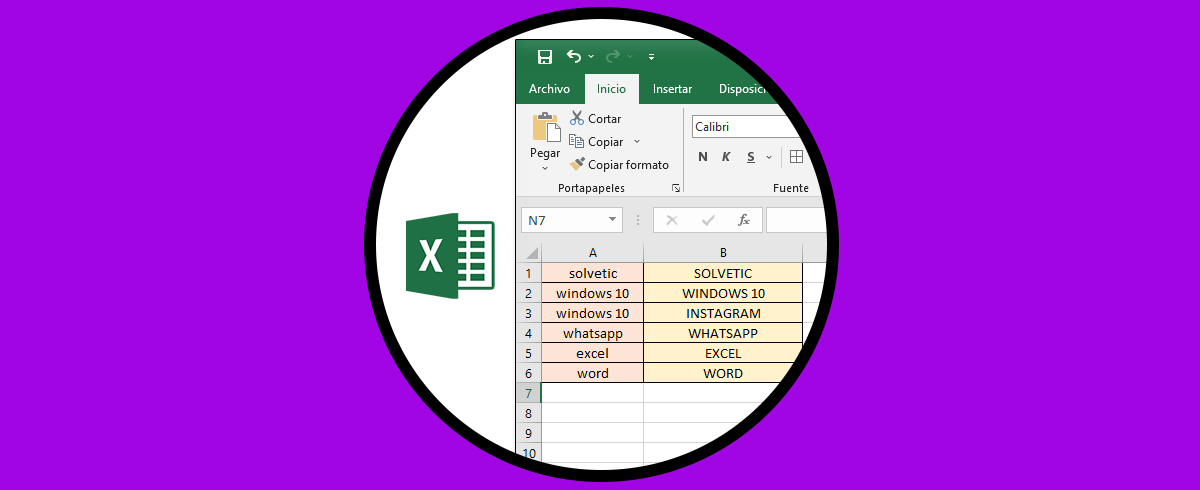Click the uppercase SOLVETIC cell
Screen dimensions: 1200x490
pyautogui.click(x=723, y=273)
